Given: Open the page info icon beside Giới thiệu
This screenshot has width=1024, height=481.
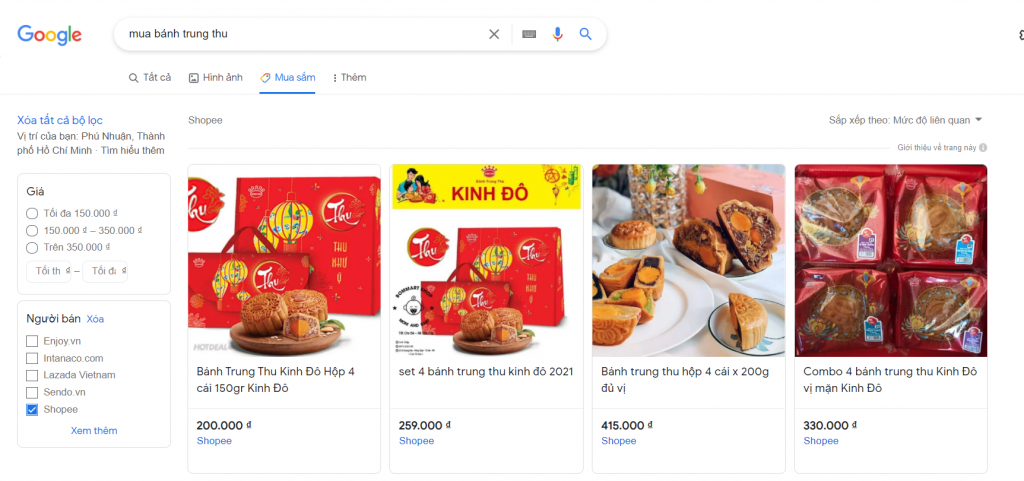Looking at the screenshot, I should pyautogui.click(x=983, y=147).
